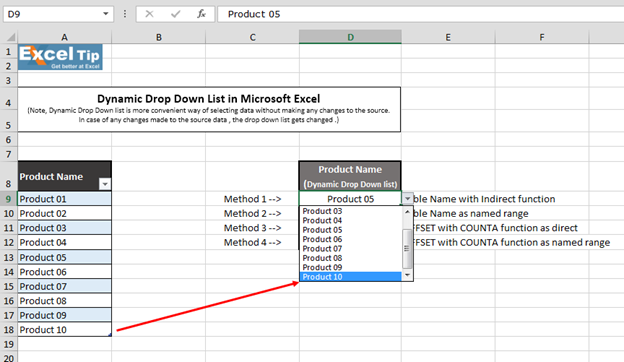Select the row 9 header

(x=8, y=199)
